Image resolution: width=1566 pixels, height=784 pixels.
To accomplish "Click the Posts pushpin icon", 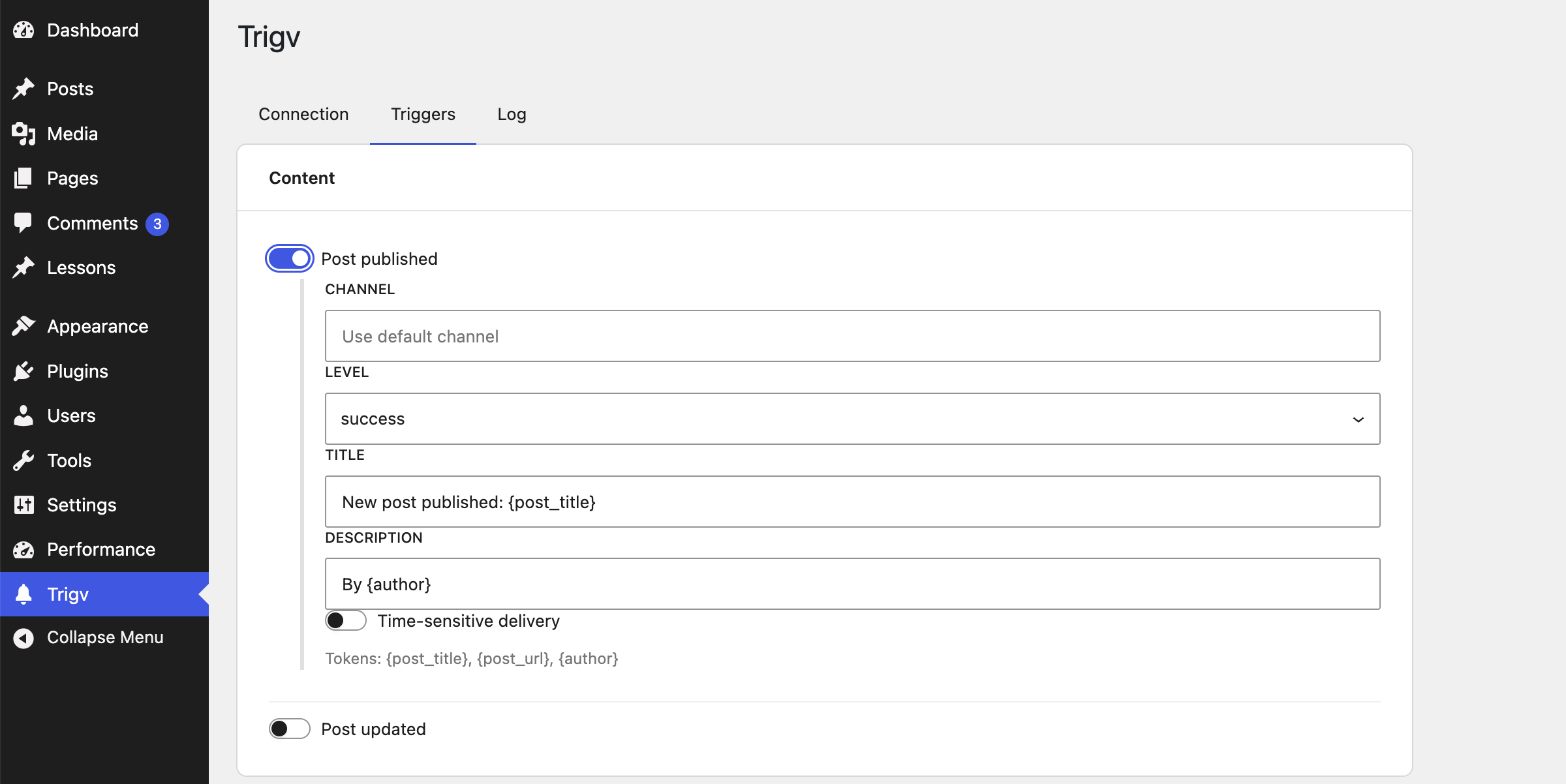I will click(x=23, y=89).
